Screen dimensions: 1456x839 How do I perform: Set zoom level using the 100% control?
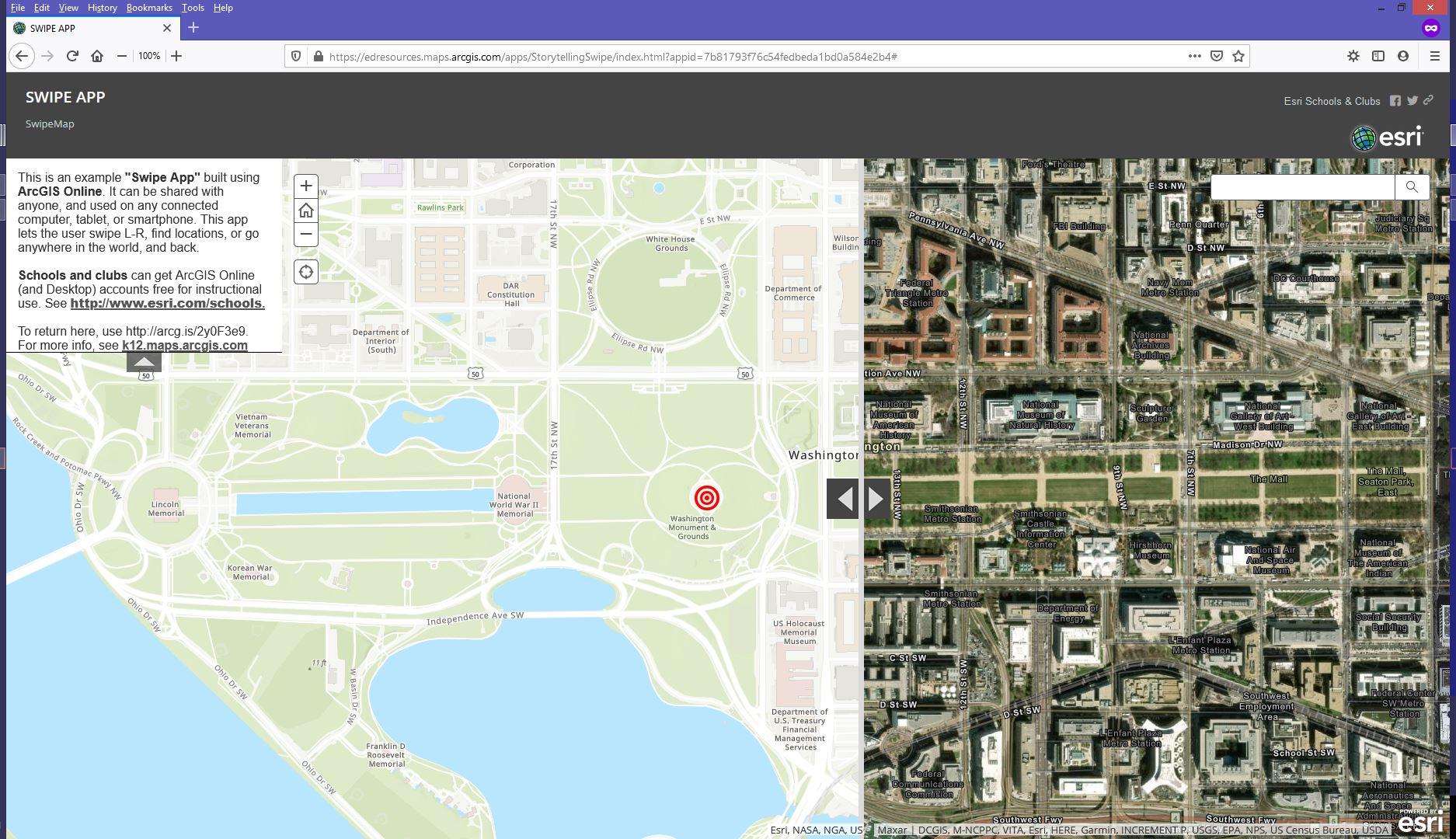click(148, 56)
